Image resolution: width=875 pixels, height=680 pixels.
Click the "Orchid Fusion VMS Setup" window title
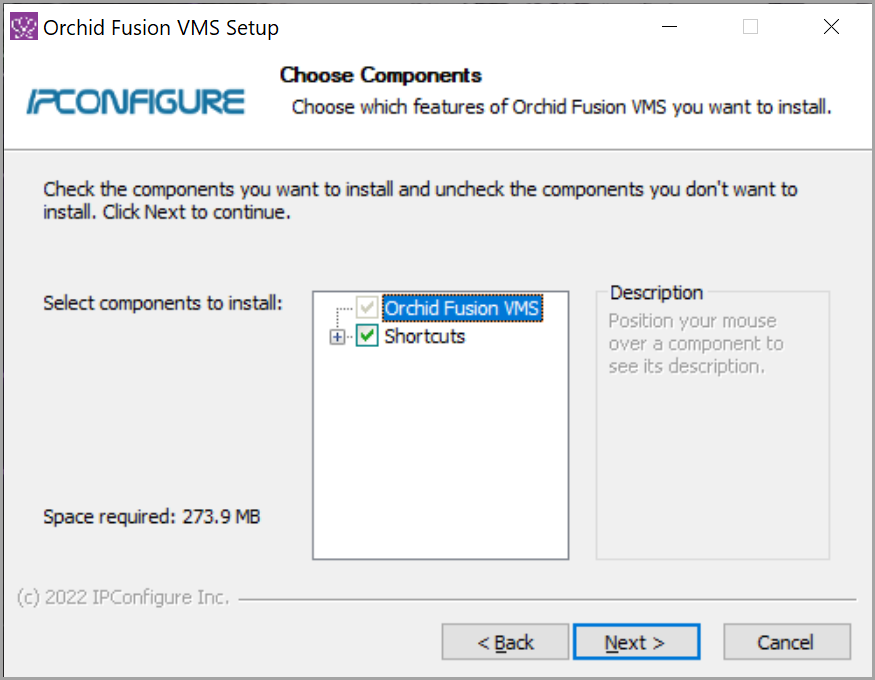coord(161,28)
